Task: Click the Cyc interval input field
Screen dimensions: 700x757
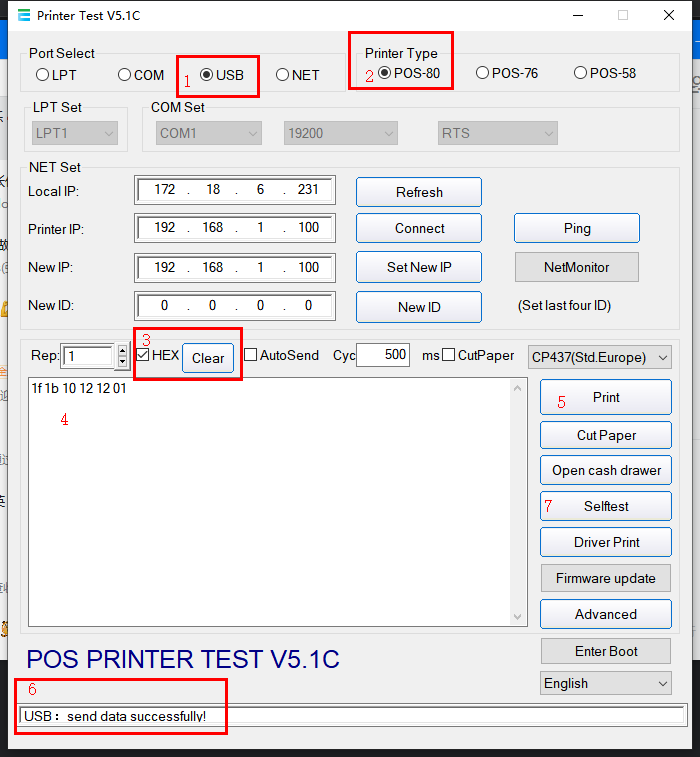Action: click(x=382, y=355)
